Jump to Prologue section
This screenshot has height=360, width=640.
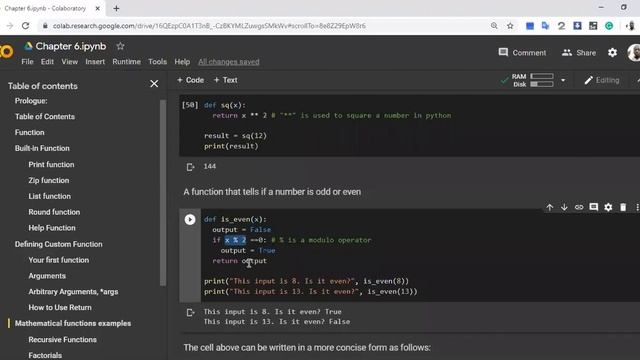(31, 101)
